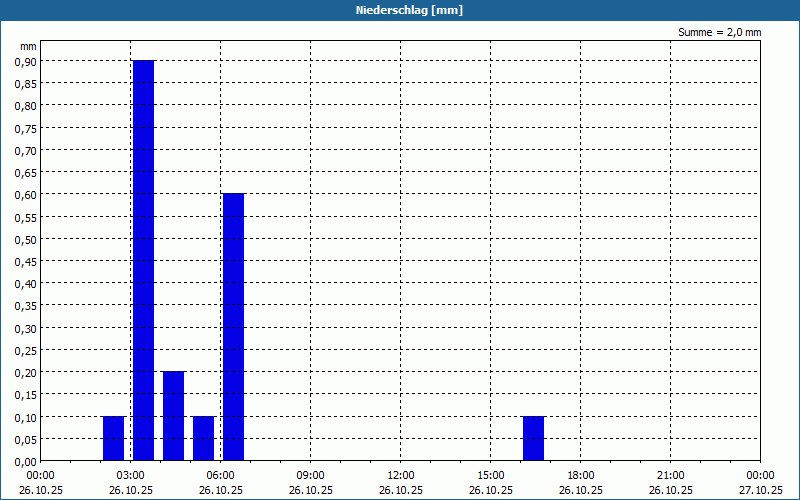
Task: Select the 27.10.25 date label
Action: [760, 490]
